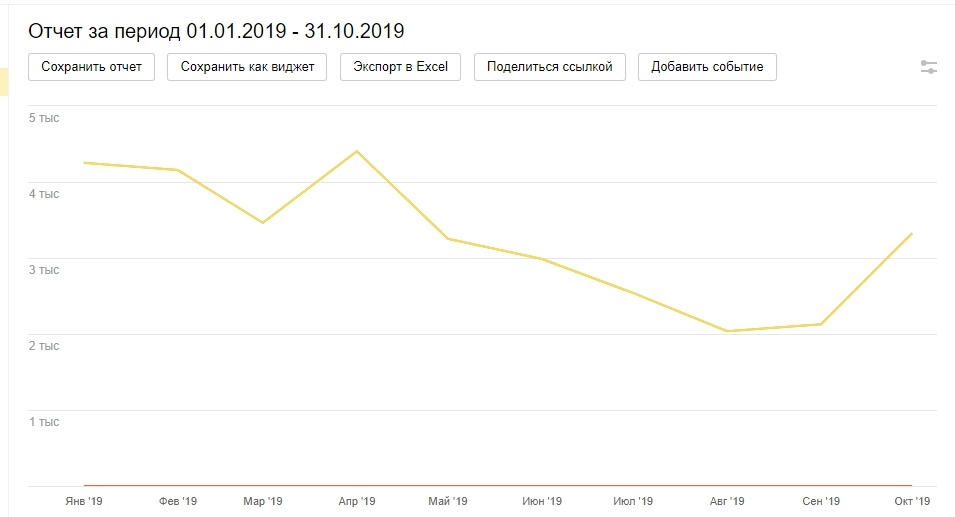Click the Сохранить отчет button

tap(91, 67)
